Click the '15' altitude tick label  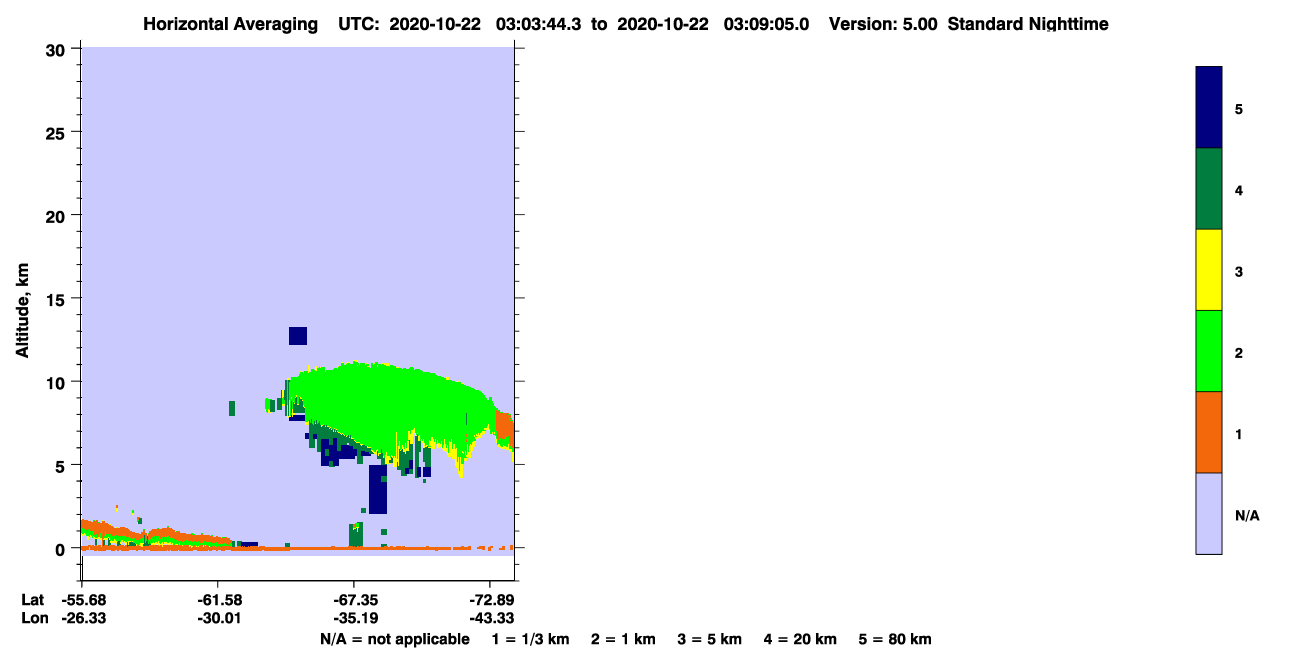58,299
